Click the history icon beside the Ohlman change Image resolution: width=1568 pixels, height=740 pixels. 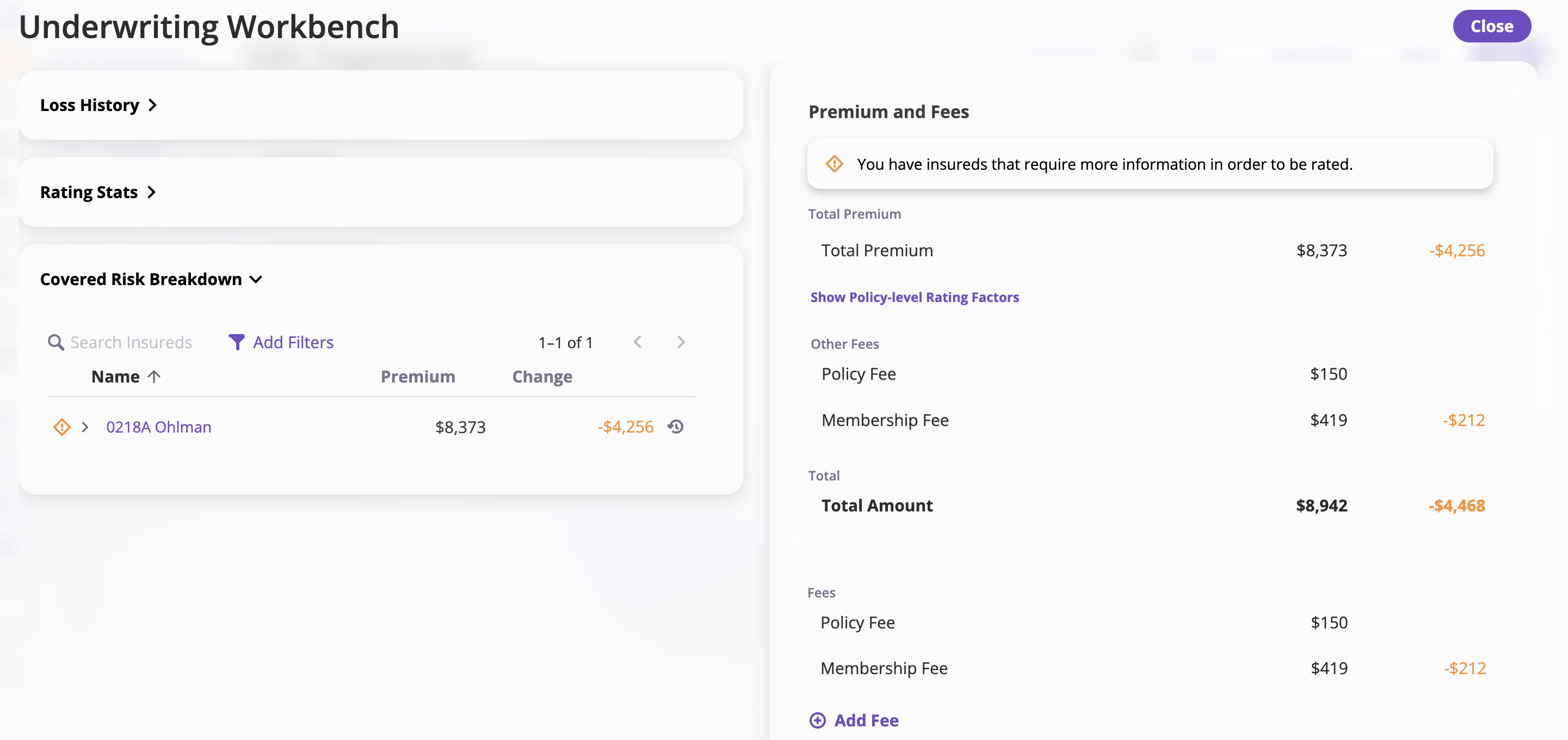pos(676,427)
